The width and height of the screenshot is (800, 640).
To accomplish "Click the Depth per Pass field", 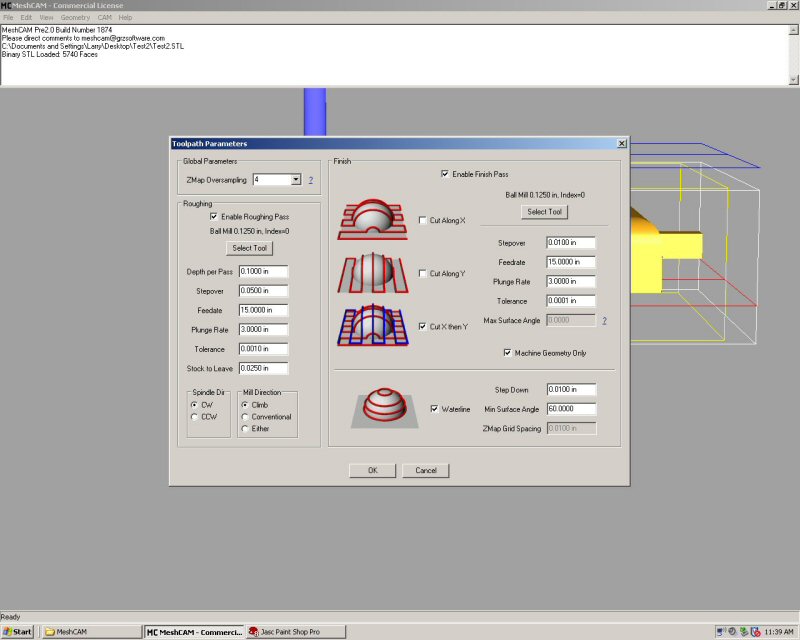I will pyautogui.click(x=263, y=271).
